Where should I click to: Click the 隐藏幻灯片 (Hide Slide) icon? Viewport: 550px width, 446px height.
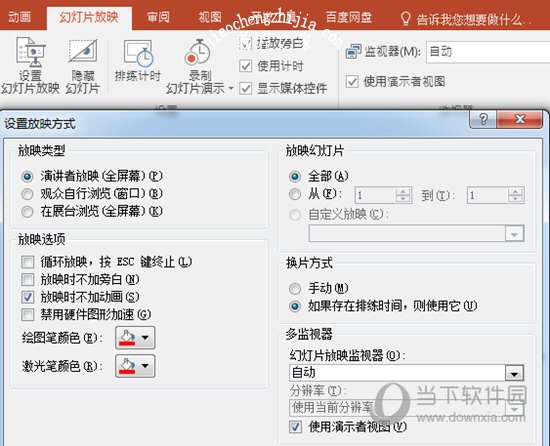(83, 51)
